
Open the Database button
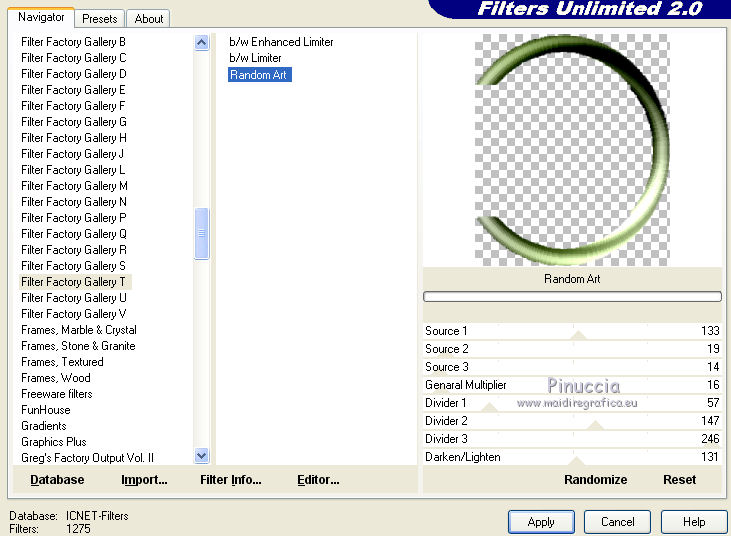point(57,480)
